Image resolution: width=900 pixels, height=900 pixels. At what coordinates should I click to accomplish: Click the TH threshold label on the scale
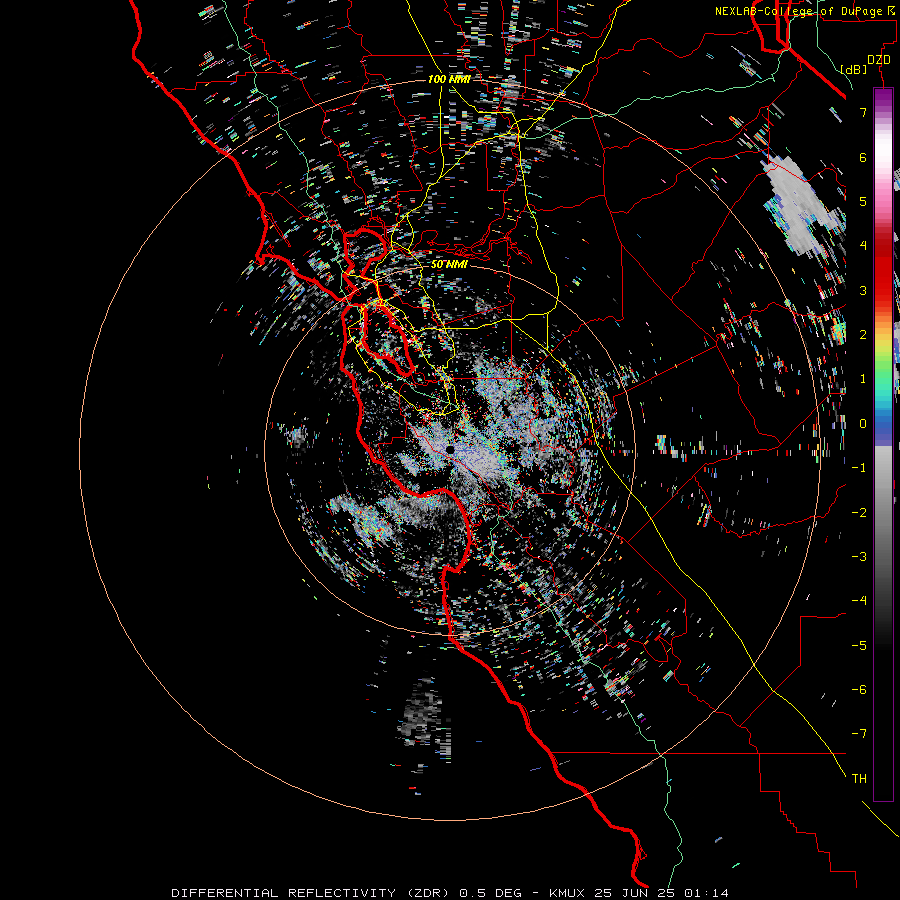[x=859, y=778]
